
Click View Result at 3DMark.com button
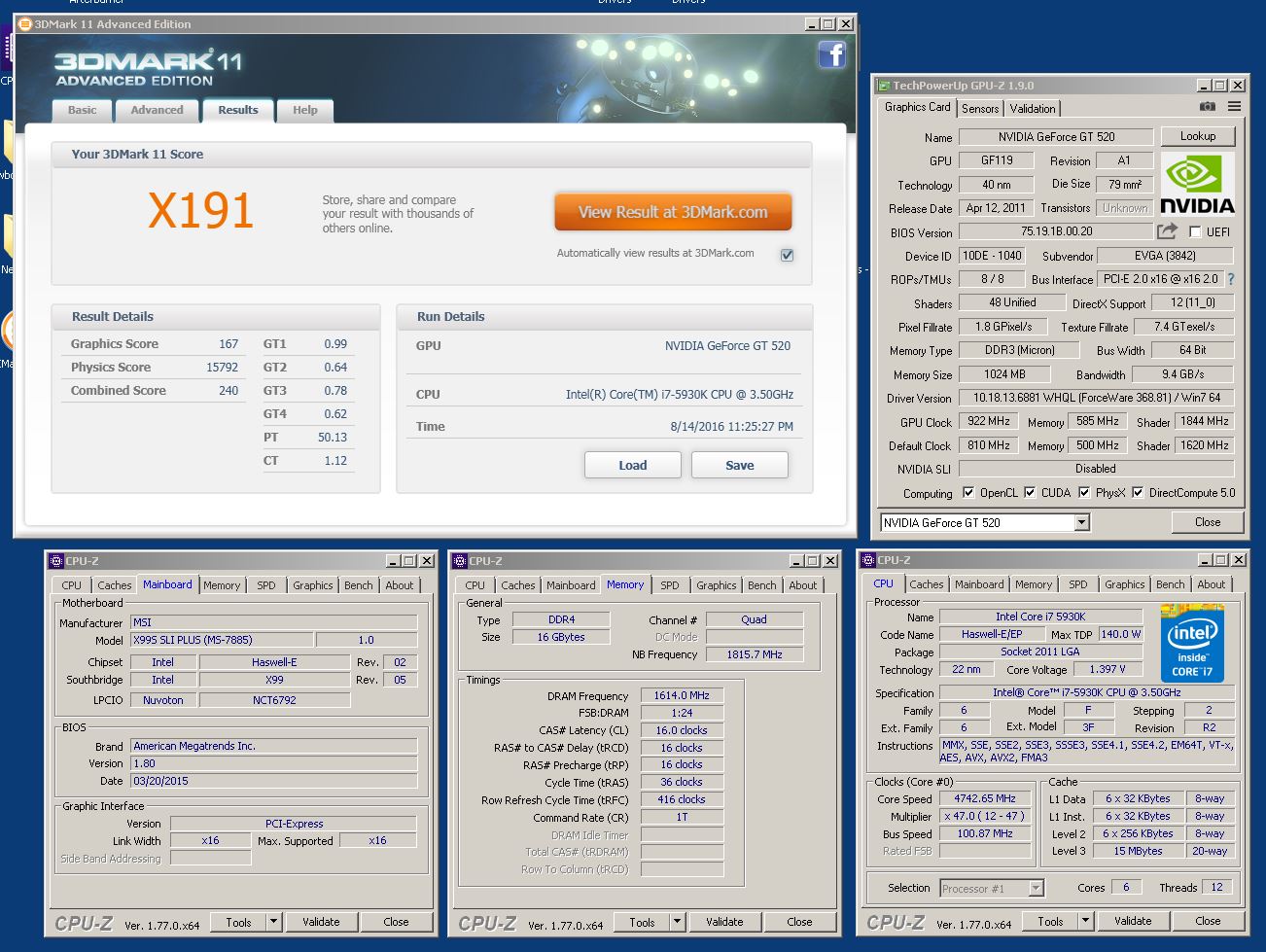(673, 212)
